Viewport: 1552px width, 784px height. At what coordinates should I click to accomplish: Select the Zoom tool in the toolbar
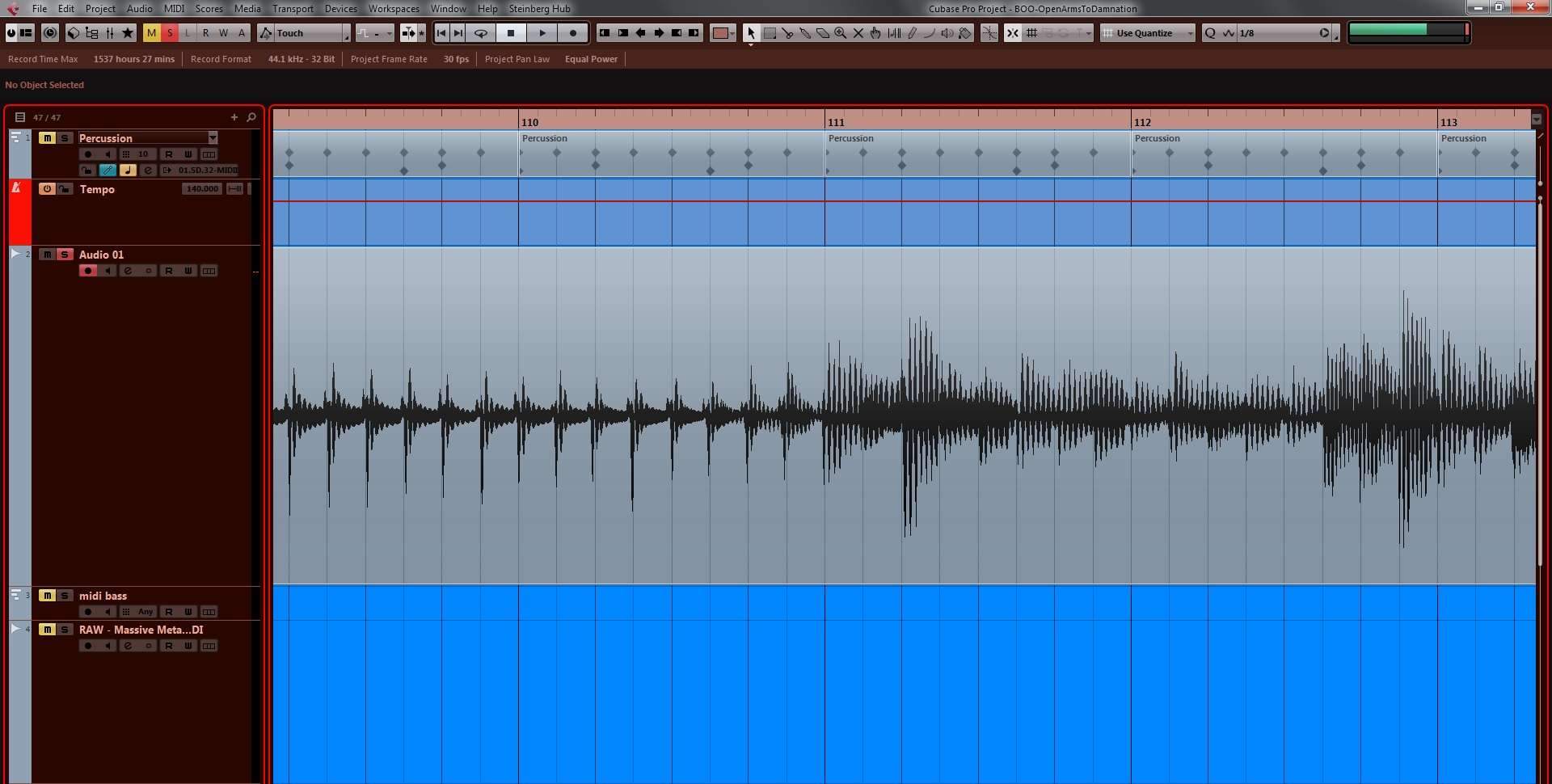click(841, 33)
